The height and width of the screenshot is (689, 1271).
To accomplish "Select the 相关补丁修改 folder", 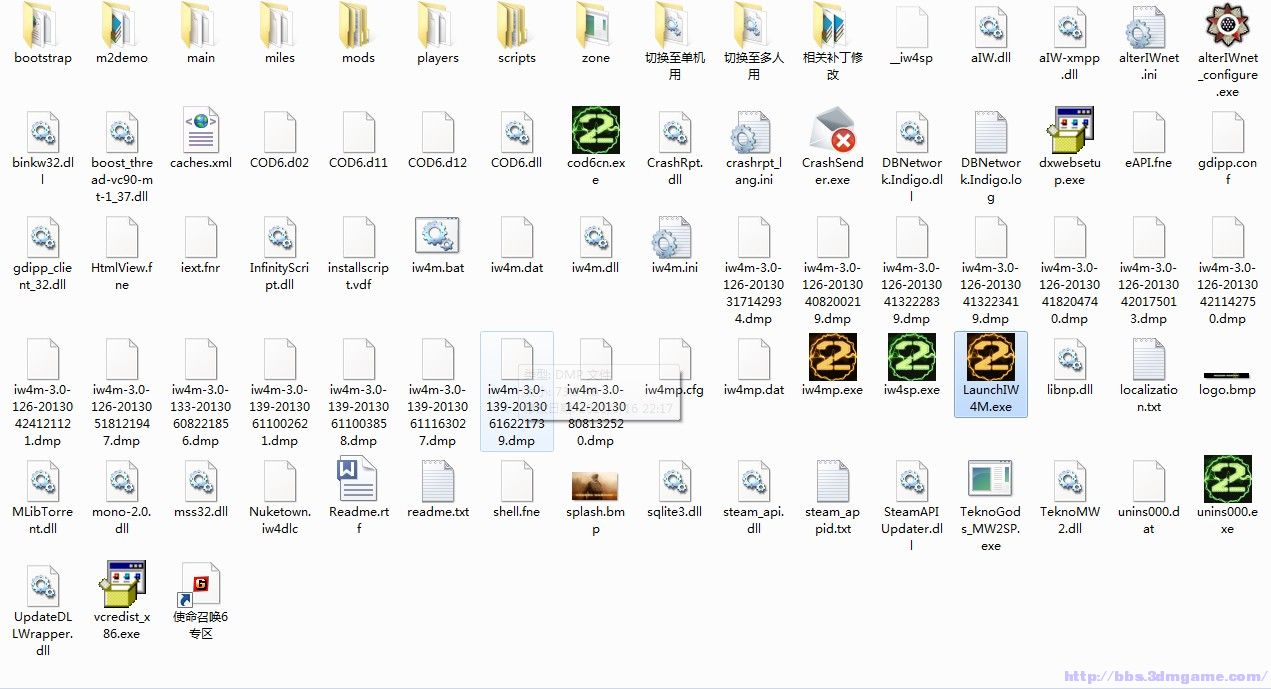I will 832,26.
